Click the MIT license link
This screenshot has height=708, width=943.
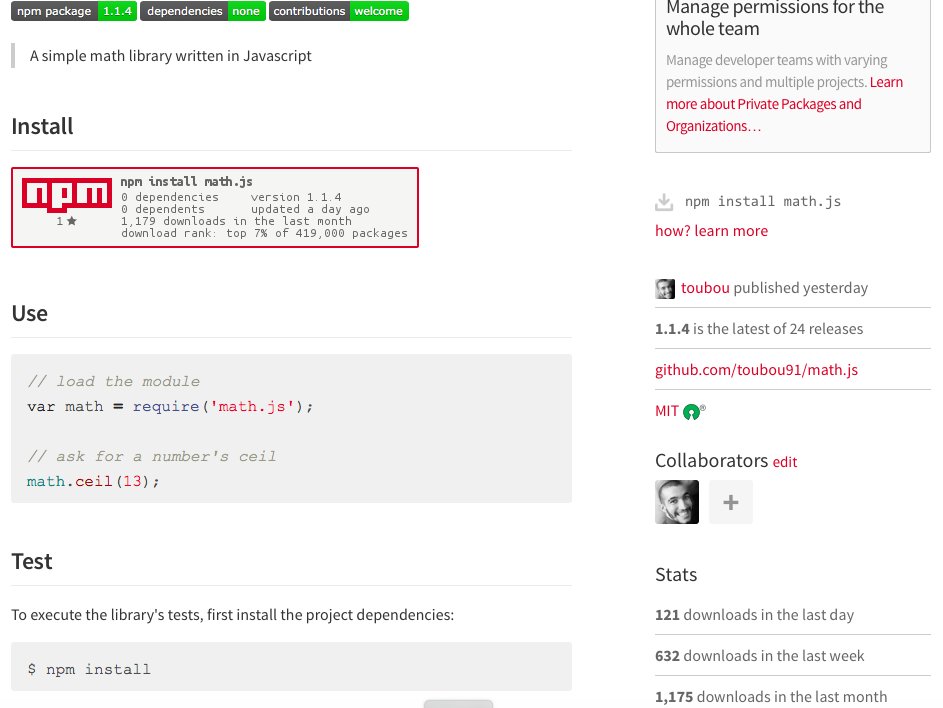point(667,411)
